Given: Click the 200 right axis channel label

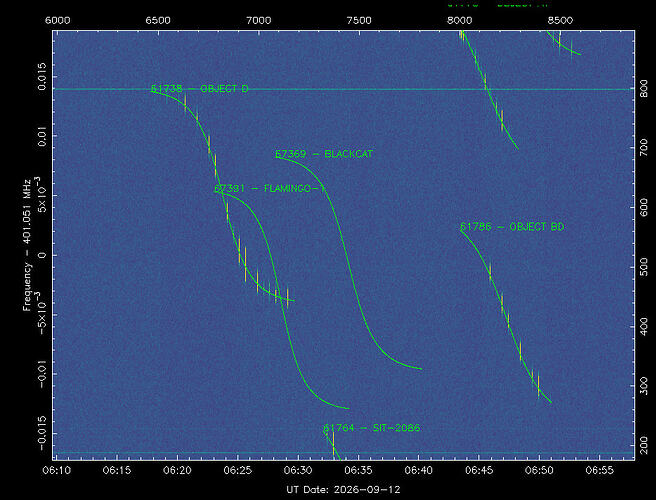Looking at the screenshot, I should pos(644,445).
